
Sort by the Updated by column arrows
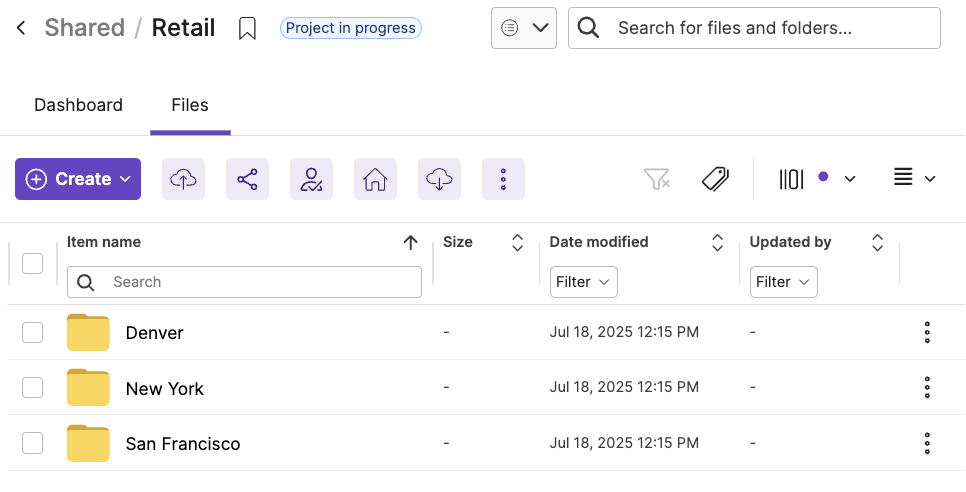pyautogui.click(x=877, y=243)
